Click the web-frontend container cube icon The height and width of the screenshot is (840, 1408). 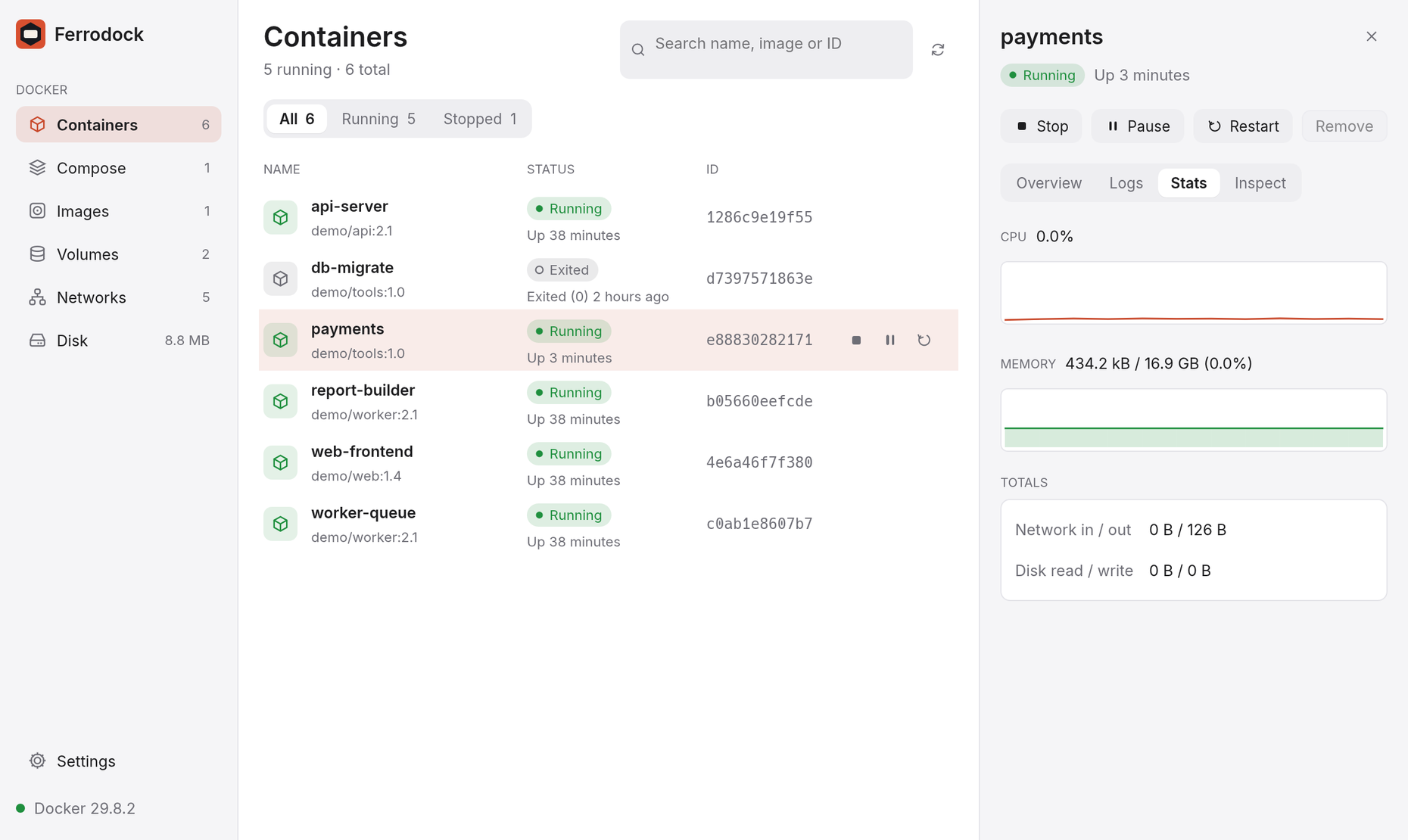(280, 462)
